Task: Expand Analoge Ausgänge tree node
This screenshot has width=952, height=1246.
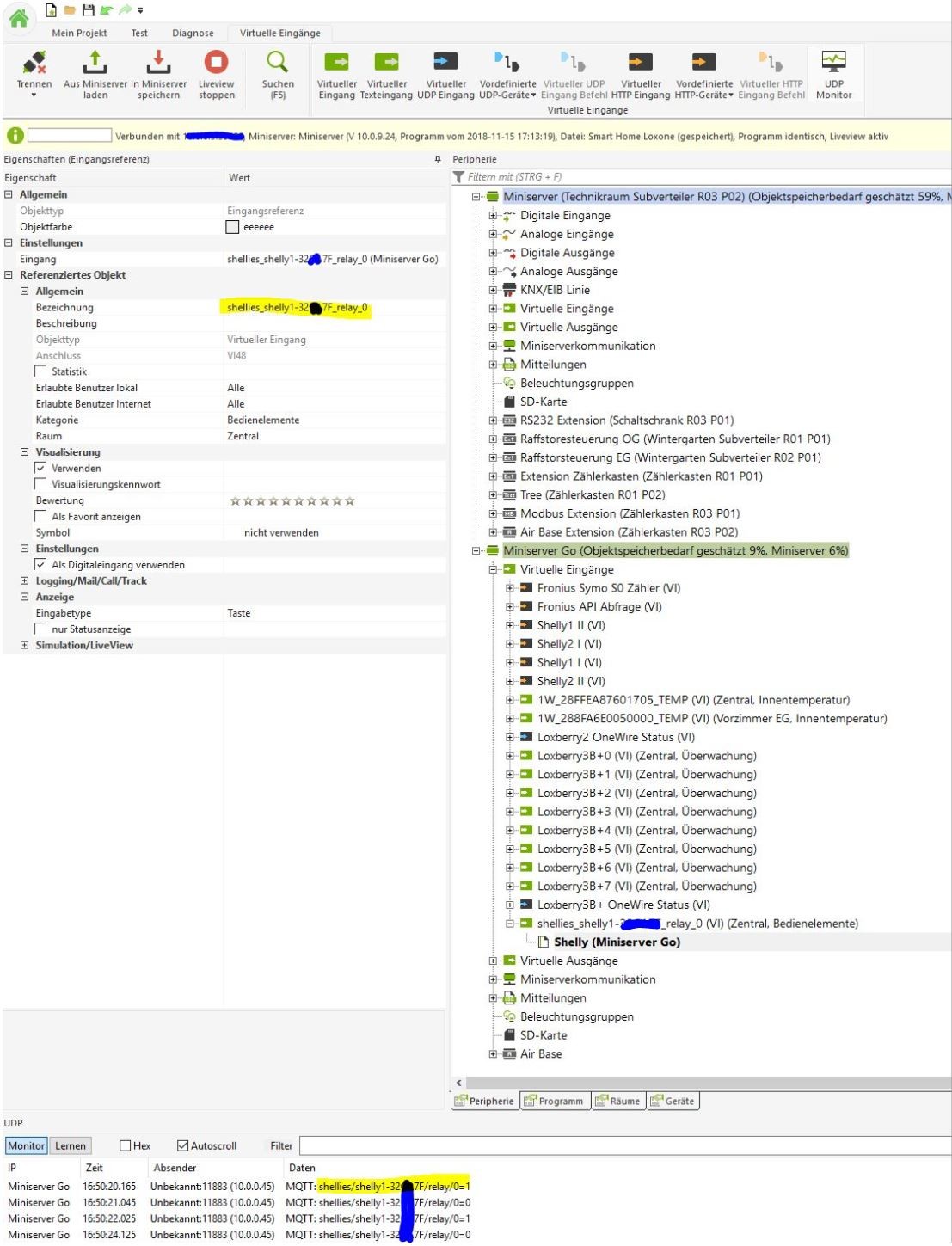Action: [493, 271]
